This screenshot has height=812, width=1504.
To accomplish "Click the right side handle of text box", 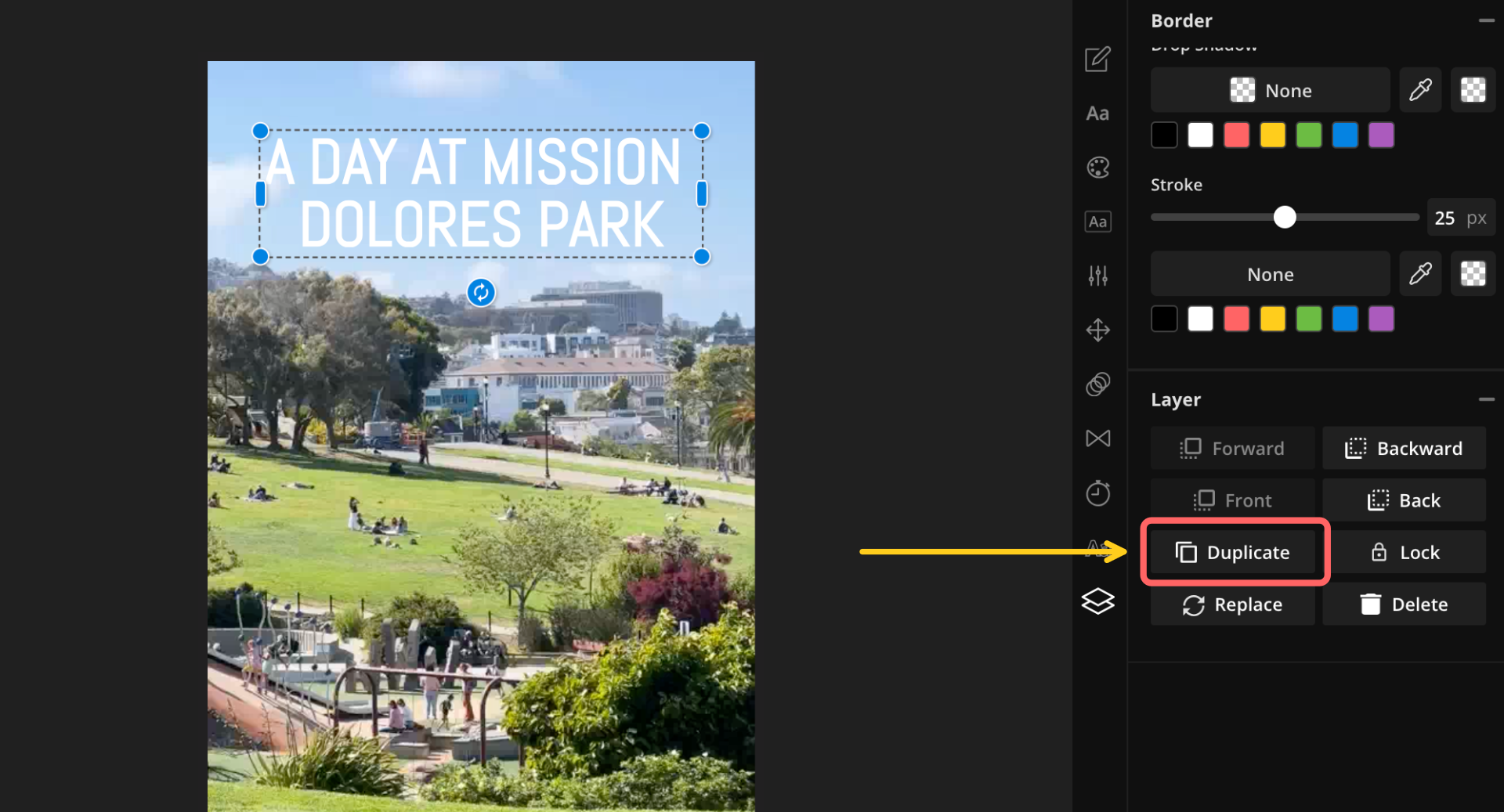I will pyautogui.click(x=702, y=193).
